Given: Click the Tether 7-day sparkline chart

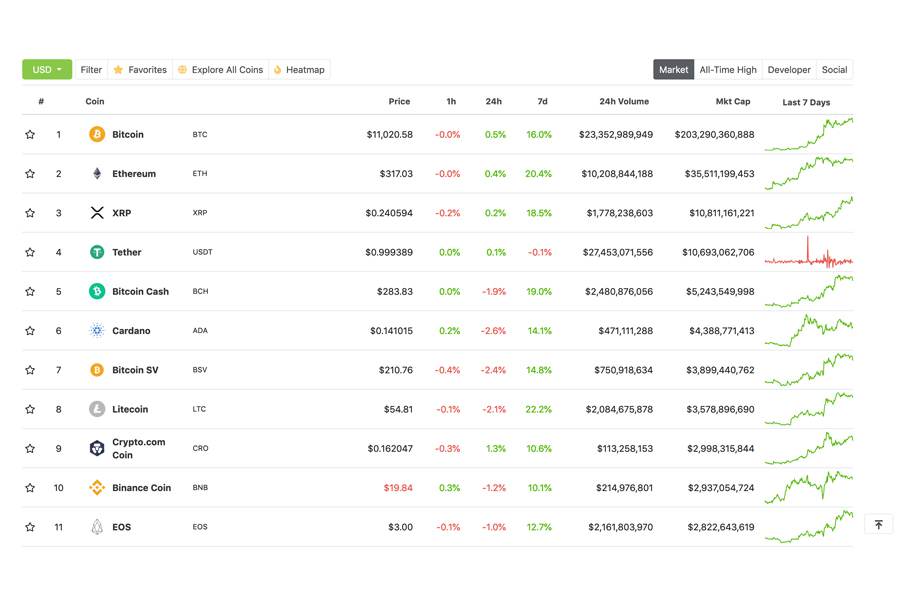Looking at the screenshot, I should click(x=808, y=253).
